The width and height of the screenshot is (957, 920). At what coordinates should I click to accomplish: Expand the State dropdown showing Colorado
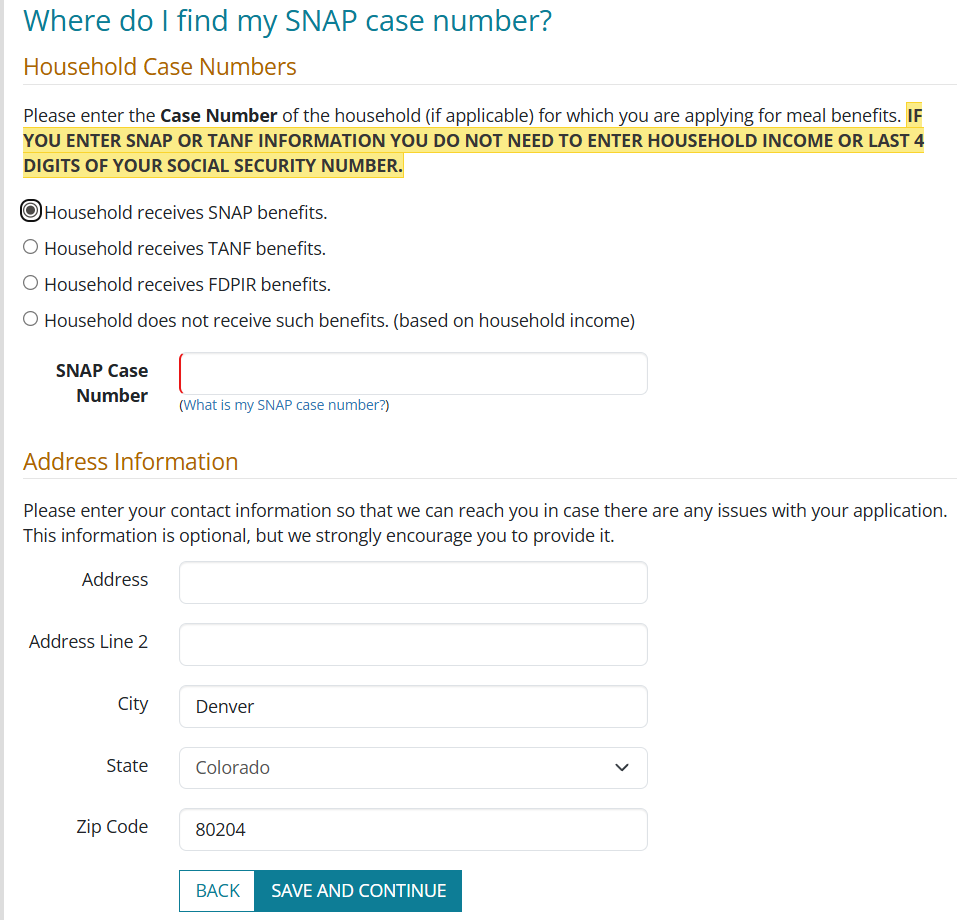tap(413, 768)
